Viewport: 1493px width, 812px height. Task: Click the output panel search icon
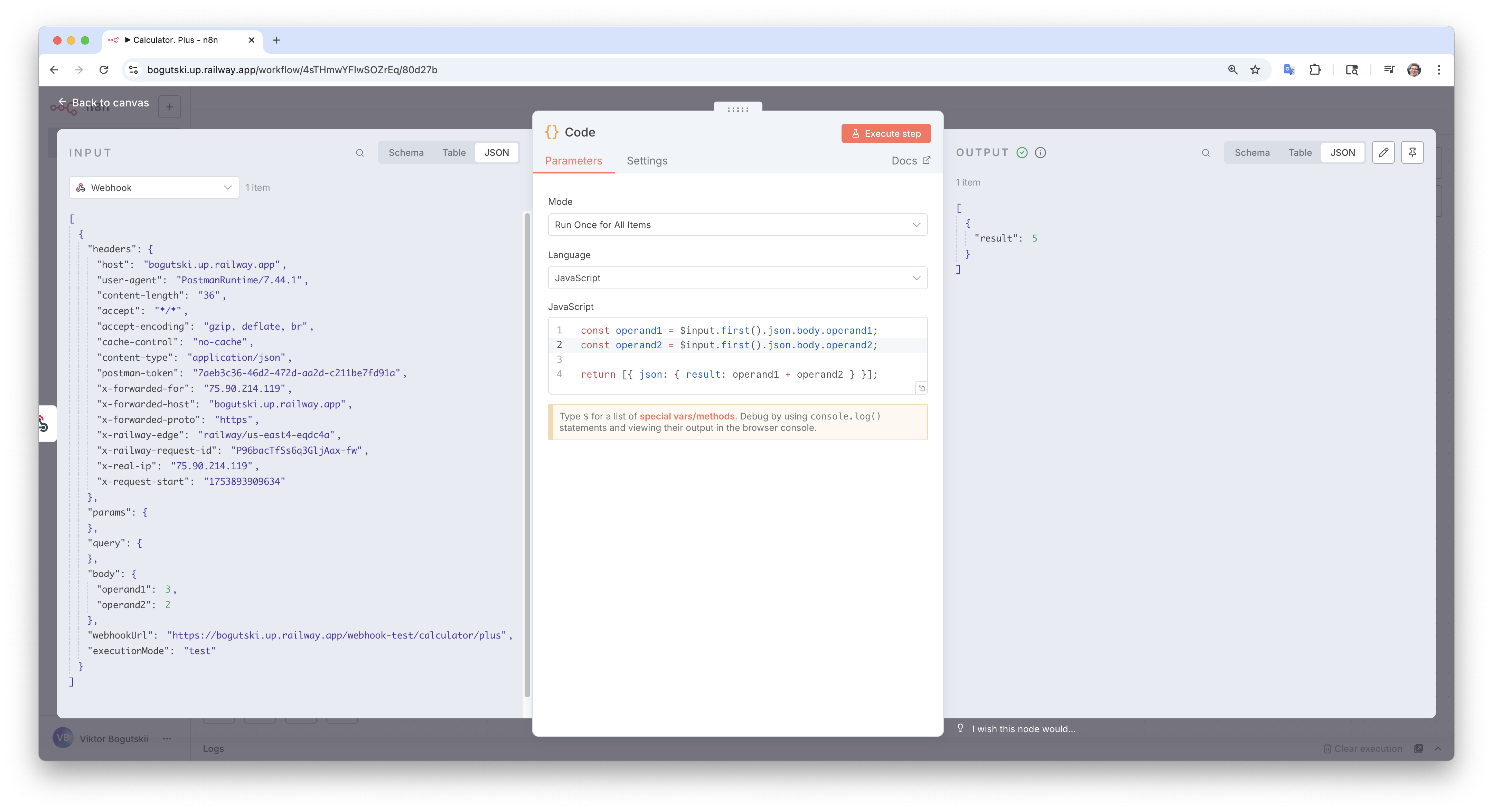(x=1205, y=153)
